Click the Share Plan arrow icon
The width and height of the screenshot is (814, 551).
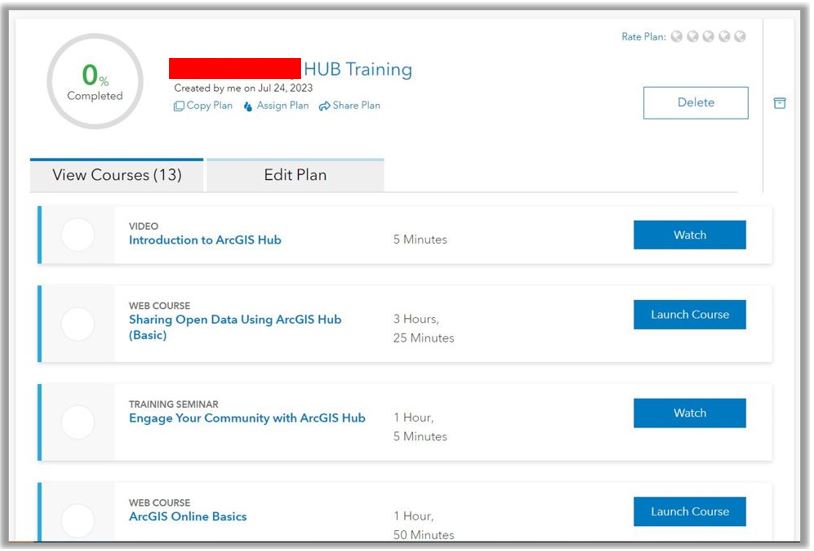click(324, 106)
